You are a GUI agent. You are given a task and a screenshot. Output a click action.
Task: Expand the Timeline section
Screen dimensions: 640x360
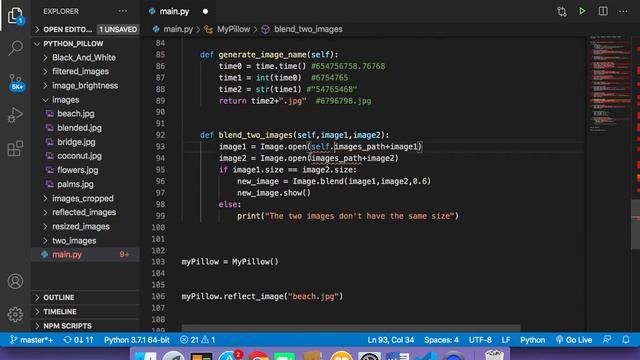(x=86, y=312)
